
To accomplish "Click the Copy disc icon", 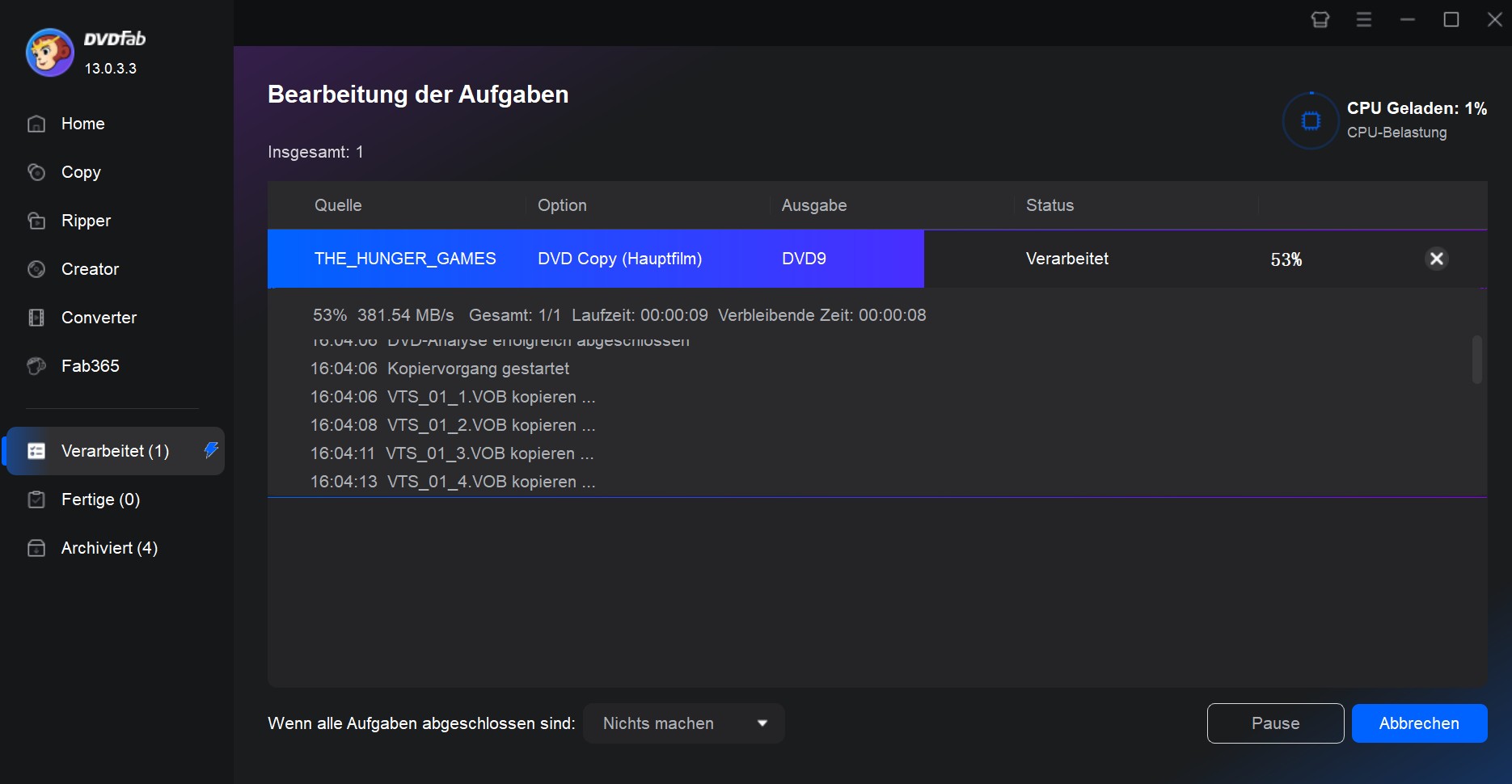I will 36,172.
